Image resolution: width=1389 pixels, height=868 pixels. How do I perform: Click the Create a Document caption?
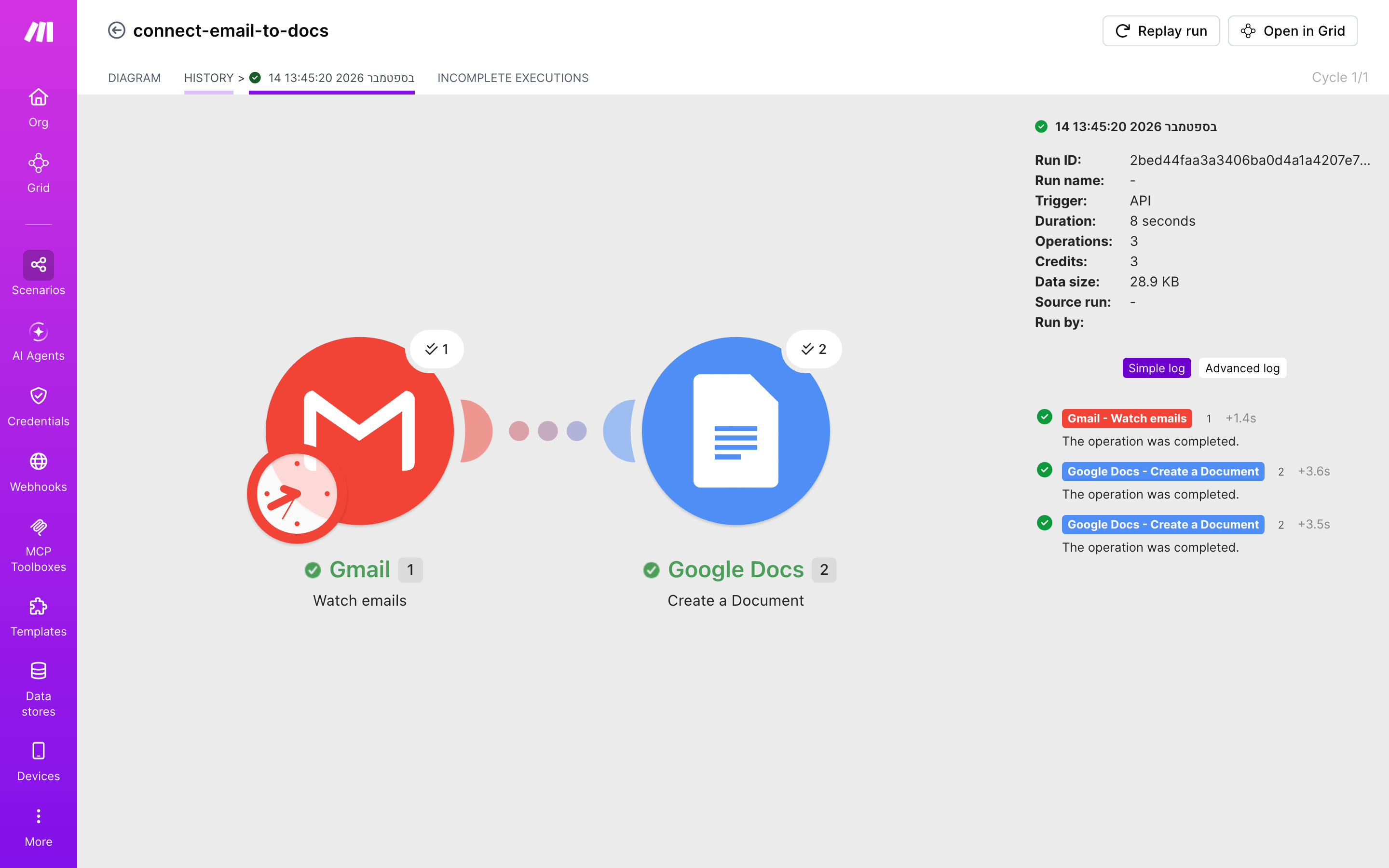(x=736, y=600)
